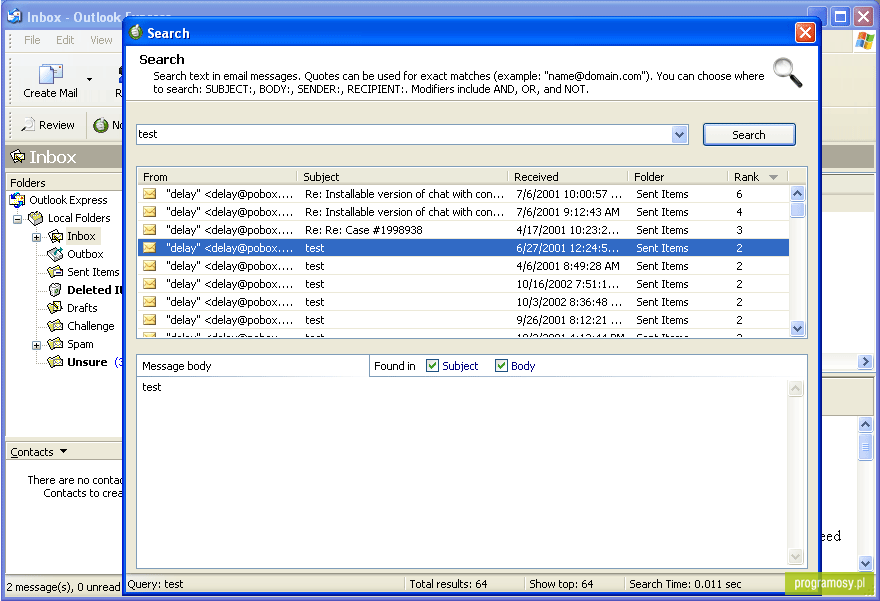Click the results list scrollbar thumb
Screen dimensions: 880x601
797,210
